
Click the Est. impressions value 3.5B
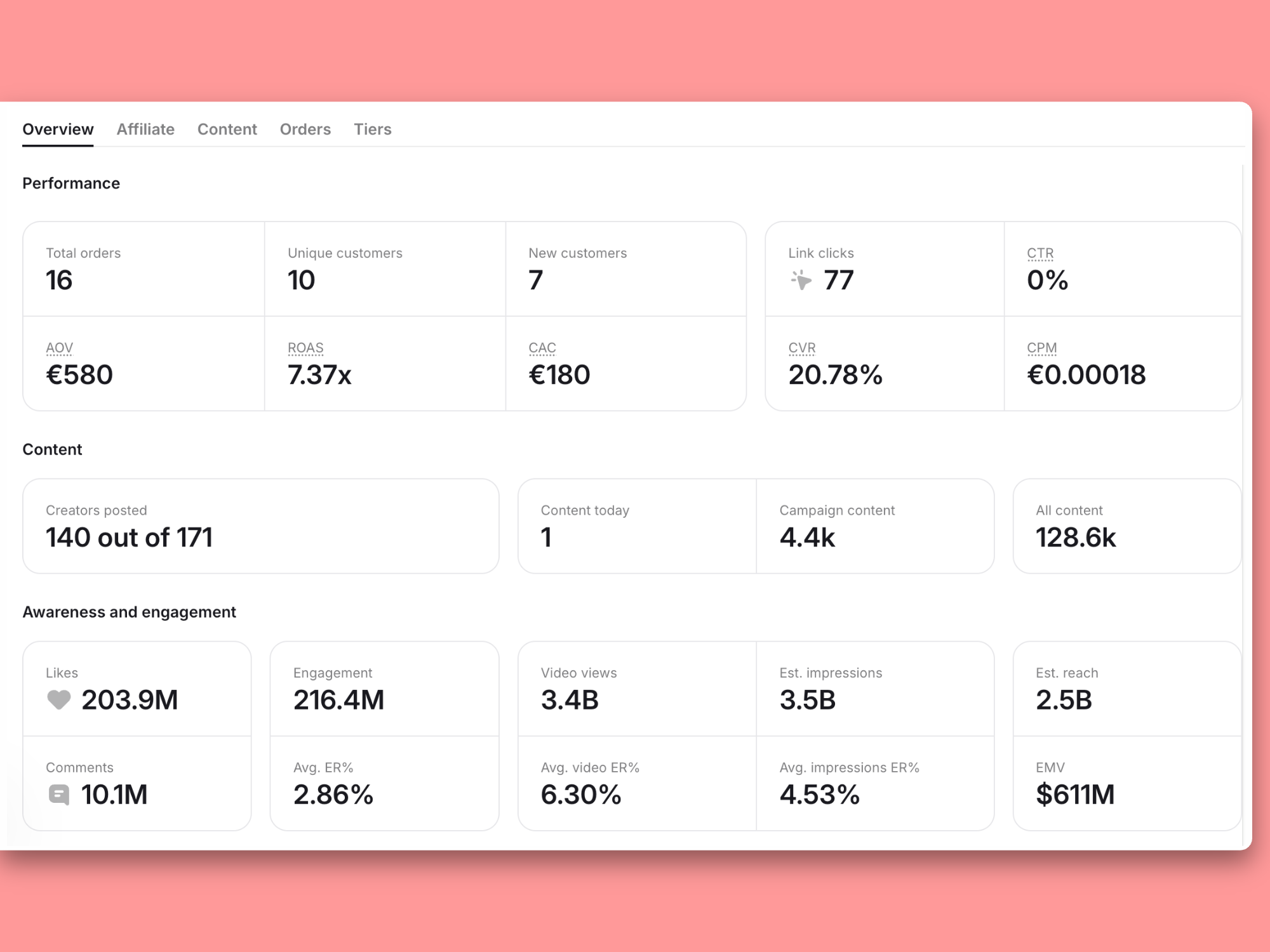(808, 700)
